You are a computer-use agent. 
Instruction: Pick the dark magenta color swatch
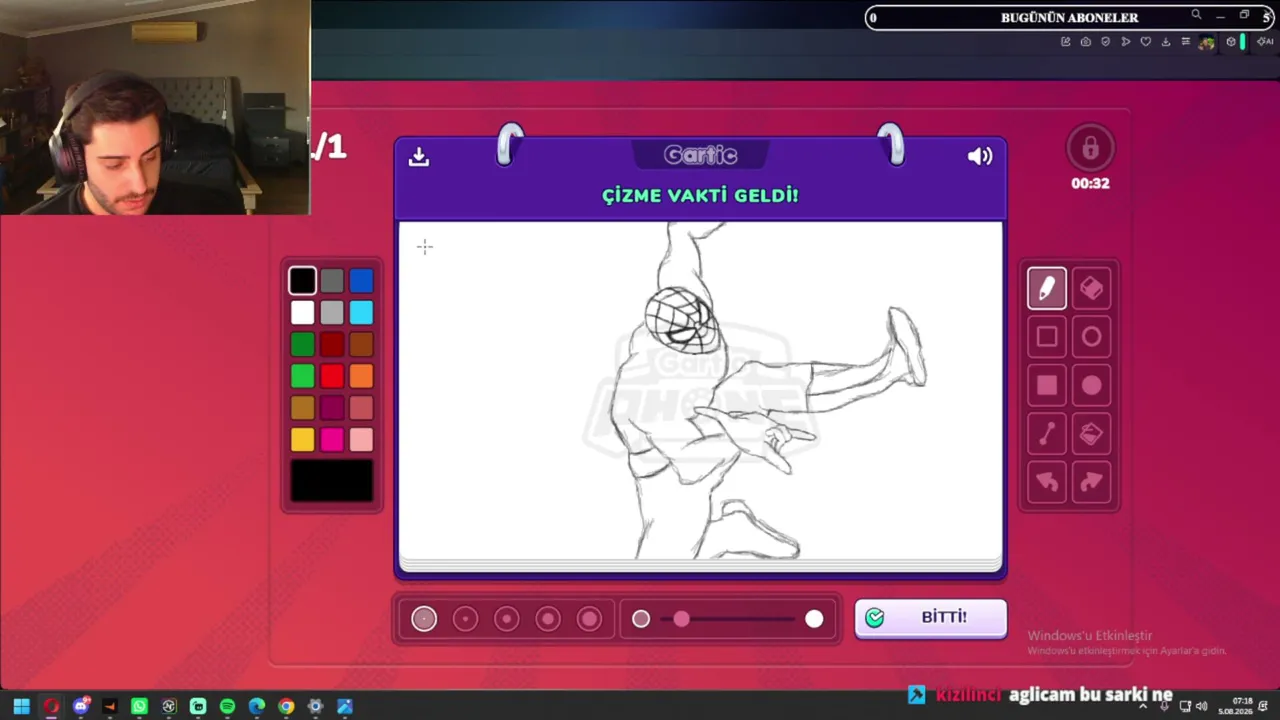(332, 408)
